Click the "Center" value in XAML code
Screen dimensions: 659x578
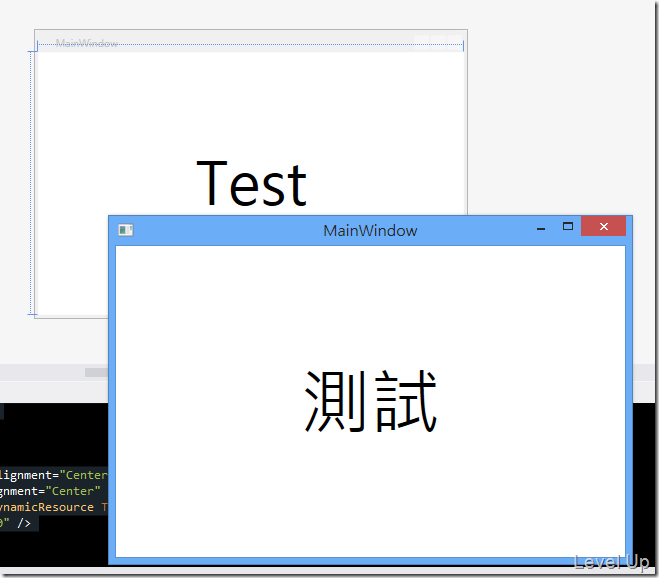coord(73,491)
